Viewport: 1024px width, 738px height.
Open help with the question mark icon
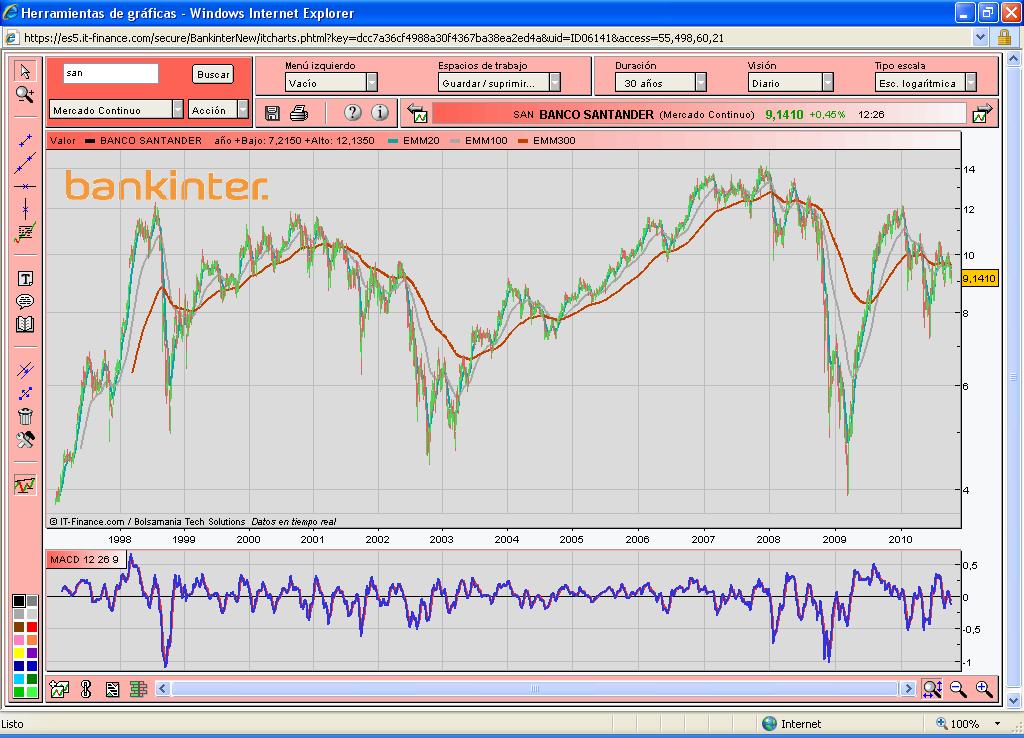coord(352,113)
